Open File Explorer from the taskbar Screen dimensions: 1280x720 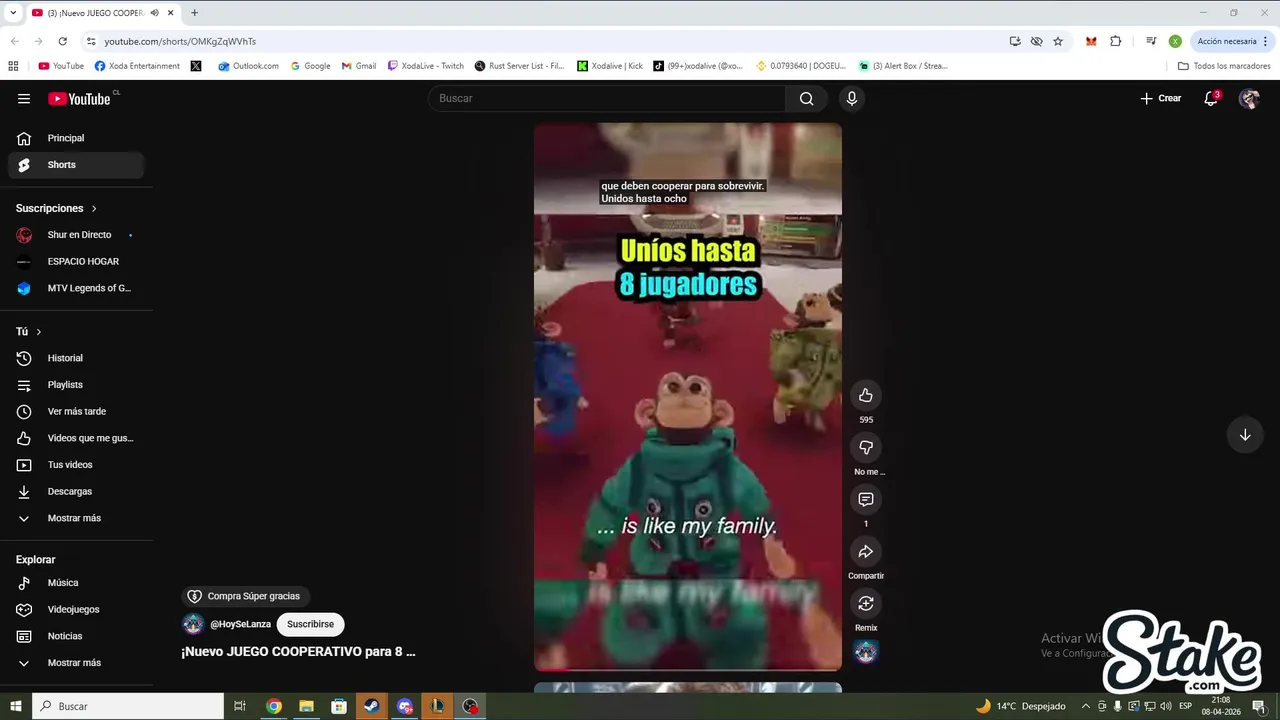pyautogui.click(x=306, y=706)
